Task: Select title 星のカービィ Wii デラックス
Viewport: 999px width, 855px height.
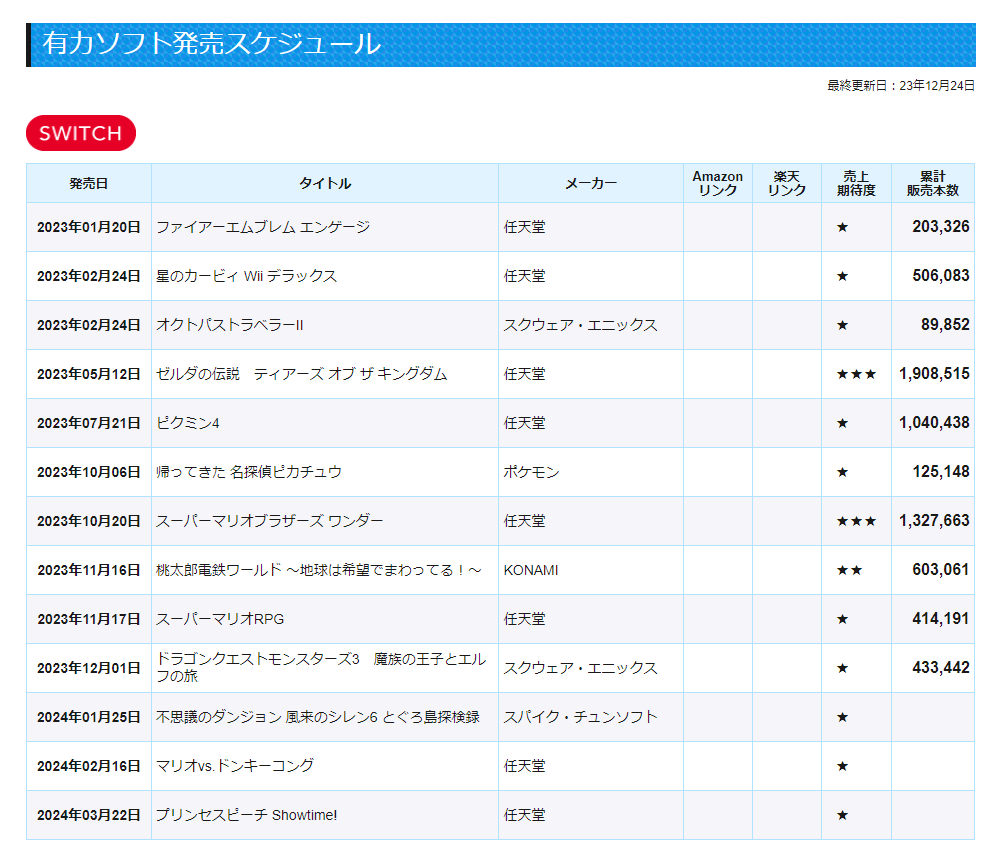Action: point(247,276)
